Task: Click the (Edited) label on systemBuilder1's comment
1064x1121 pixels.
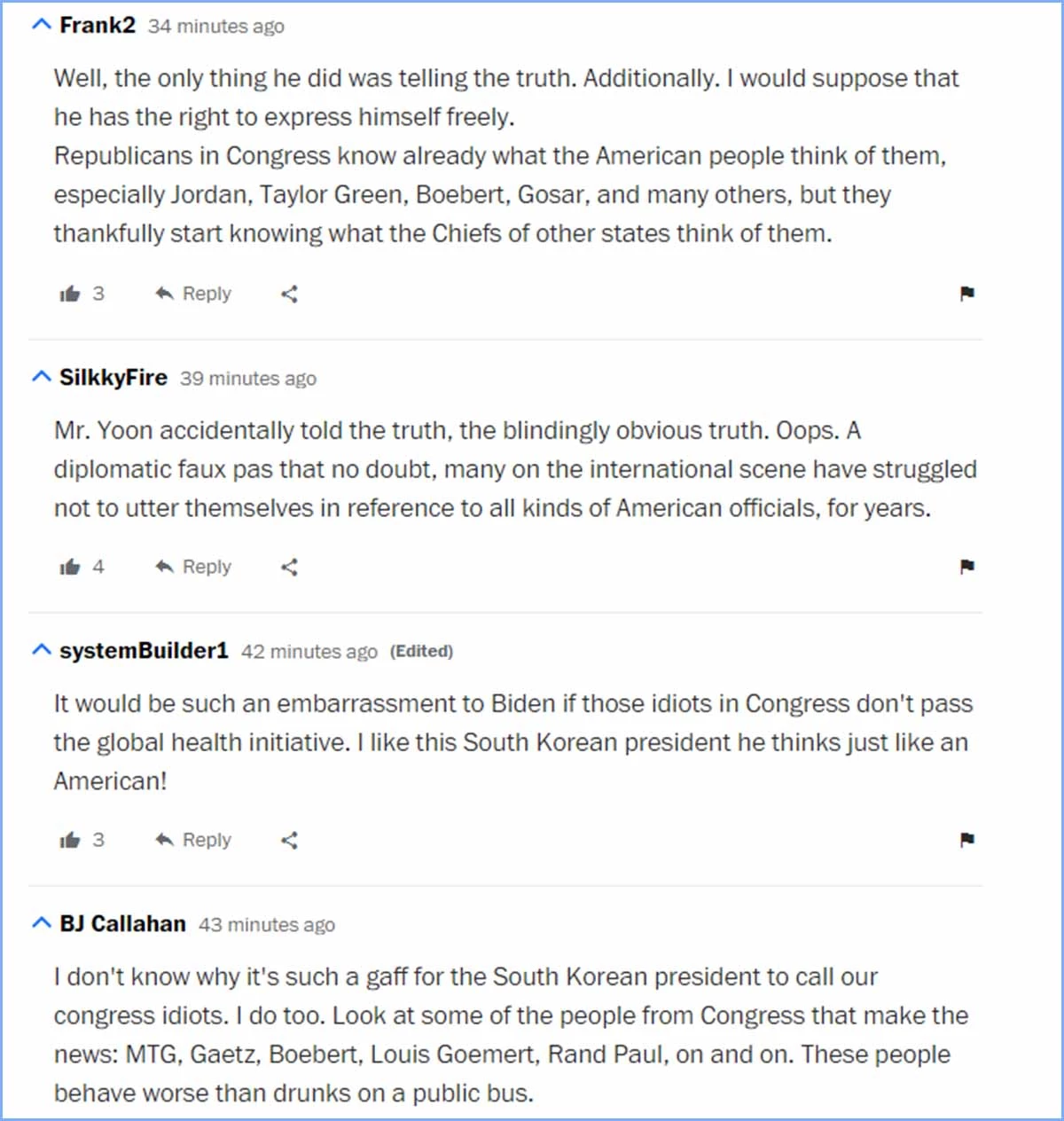Action: point(422,650)
